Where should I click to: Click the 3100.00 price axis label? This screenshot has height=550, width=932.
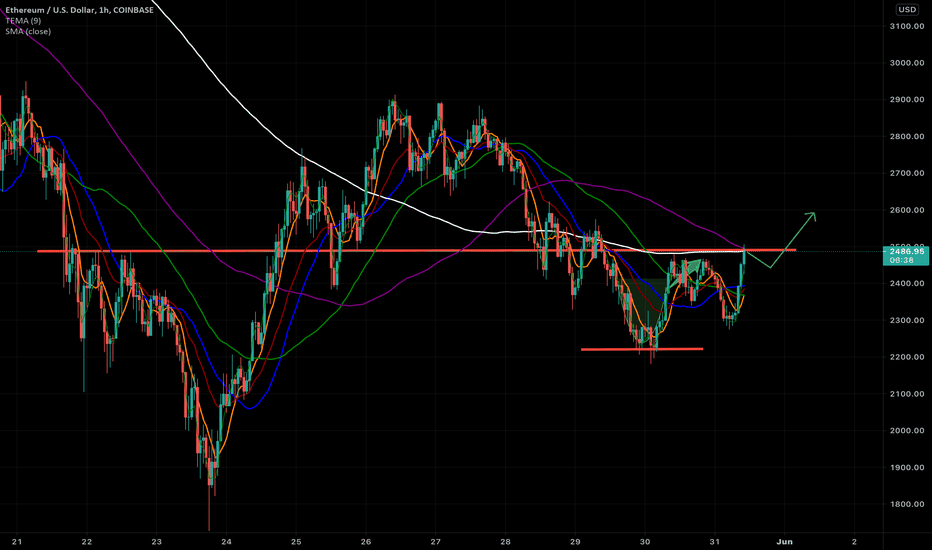click(907, 26)
